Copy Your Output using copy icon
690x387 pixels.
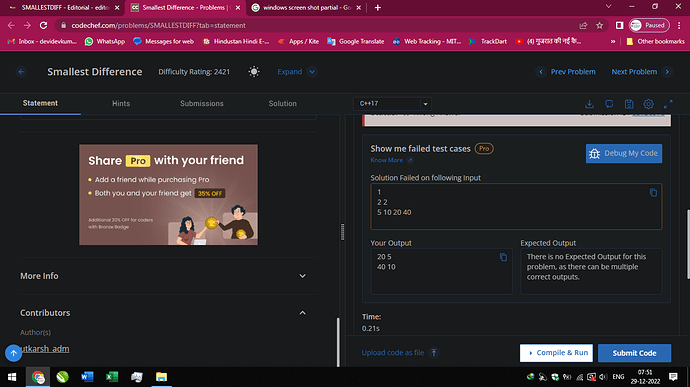pyautogui.click(x=503, y=257)
